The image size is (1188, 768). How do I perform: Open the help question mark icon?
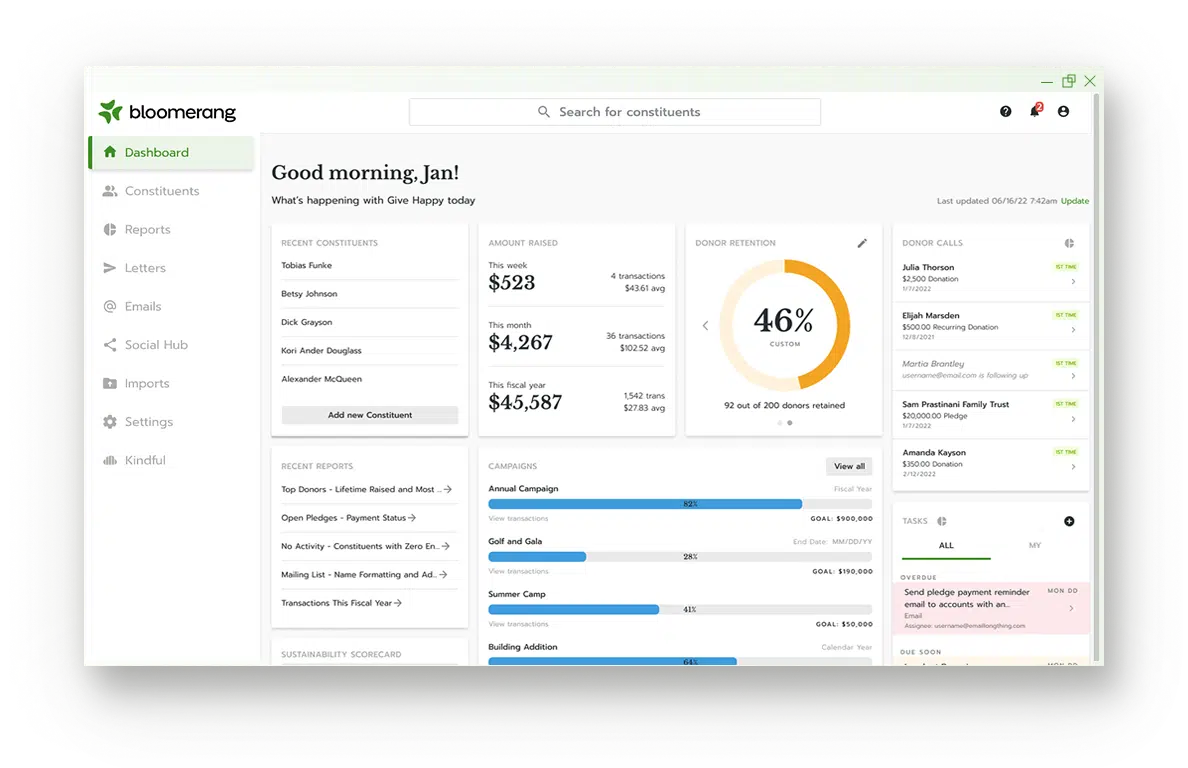(x=1005, y=111)
